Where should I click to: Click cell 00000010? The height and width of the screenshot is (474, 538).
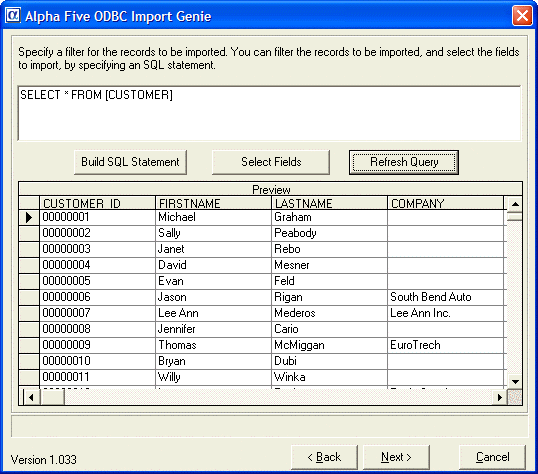97,361
